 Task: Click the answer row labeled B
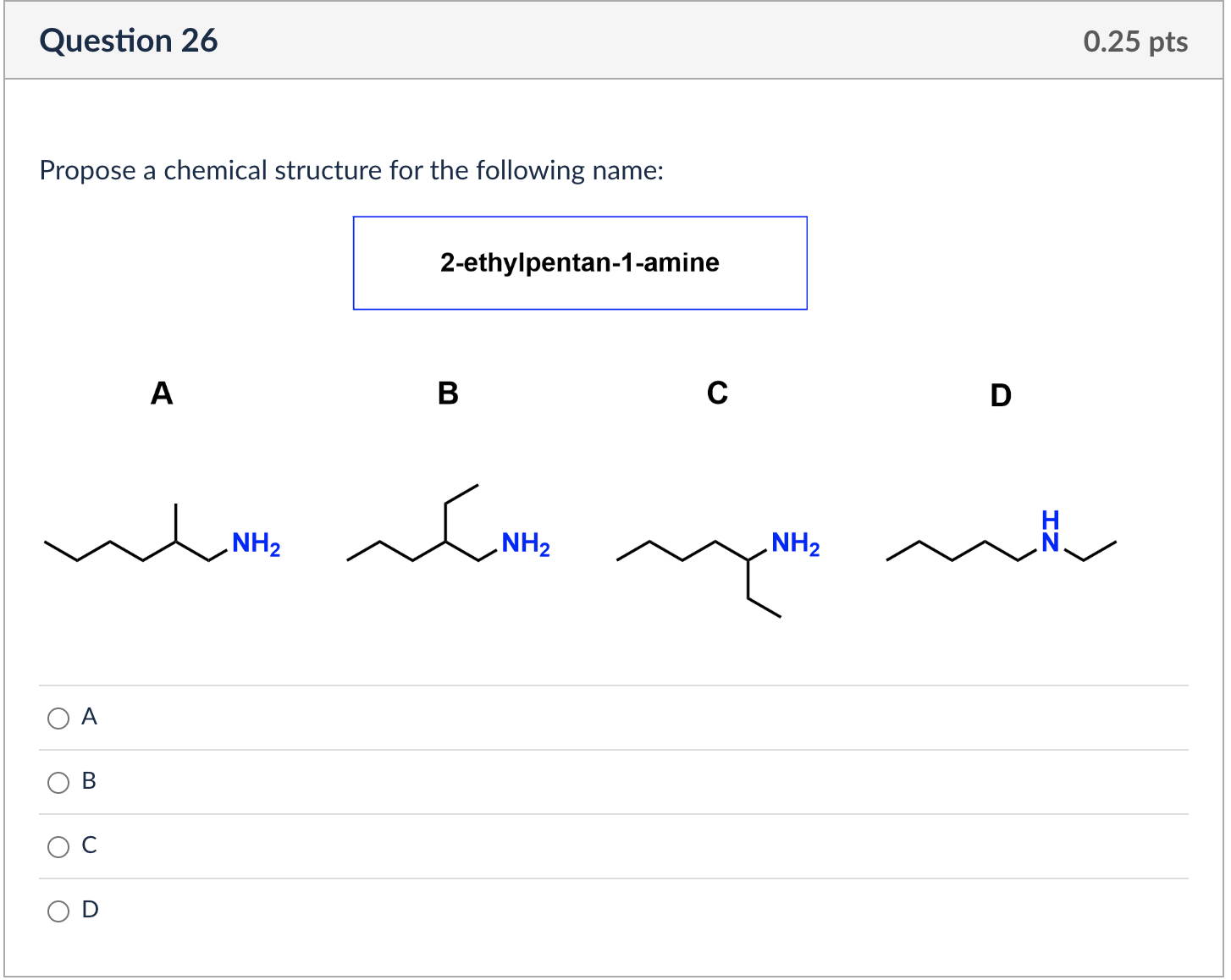tap(88, 782)
